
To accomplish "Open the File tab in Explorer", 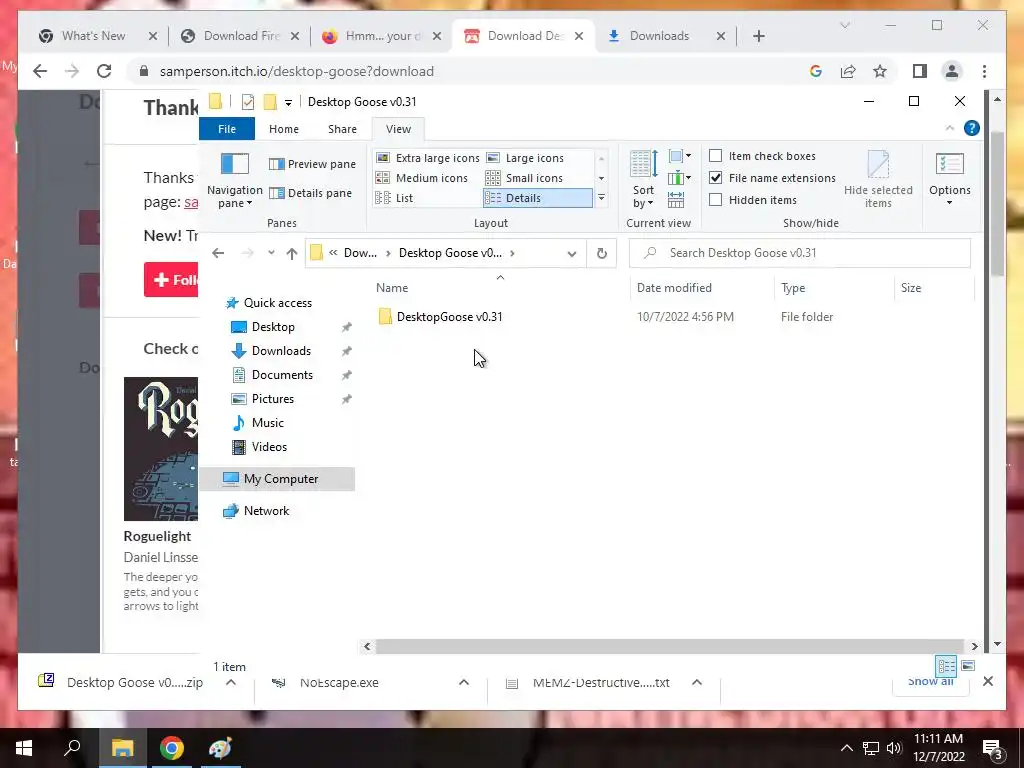I will 227,129.
